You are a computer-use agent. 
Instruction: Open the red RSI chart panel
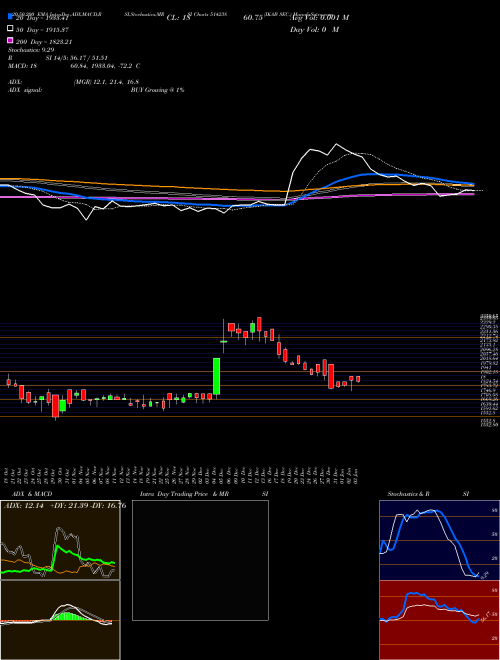(439, 620)
